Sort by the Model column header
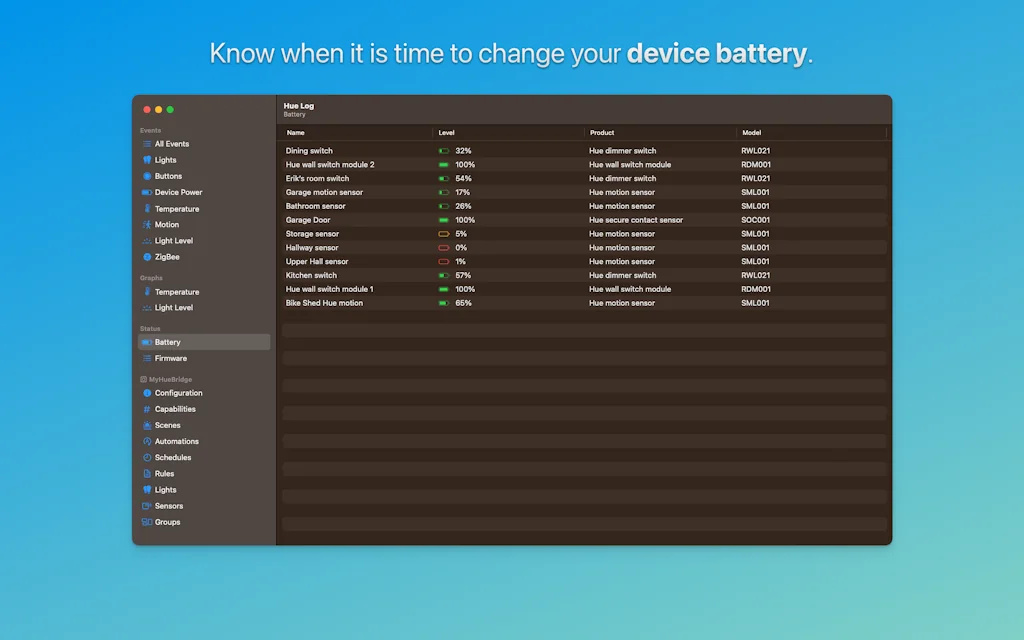 coord(752,132)
